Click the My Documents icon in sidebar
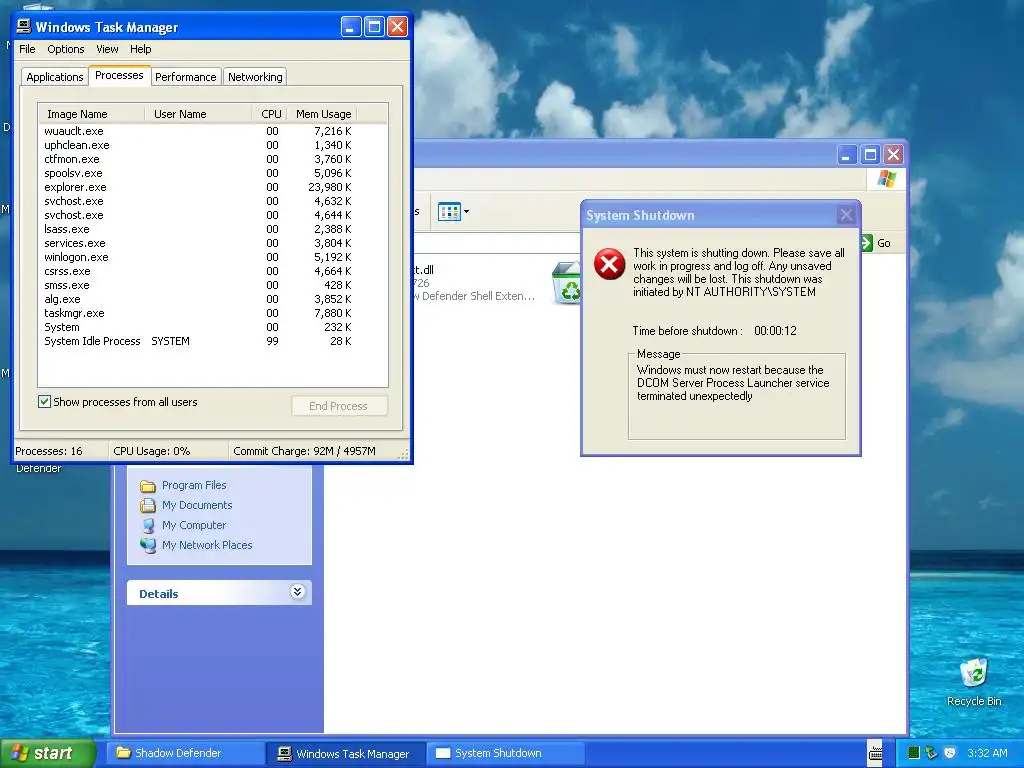The width and height of the screenshot is (1024, 768). [148, 505]
